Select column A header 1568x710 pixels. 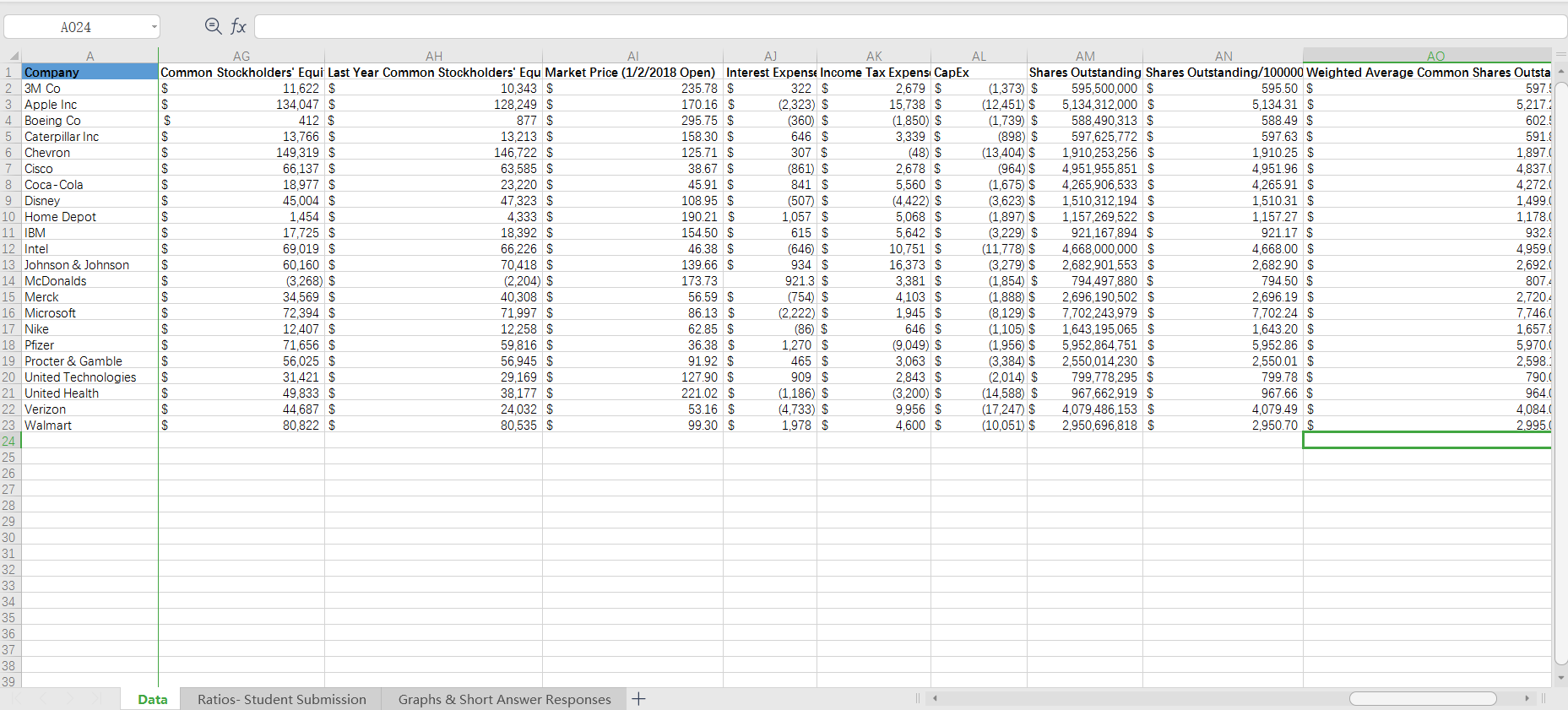90,57
